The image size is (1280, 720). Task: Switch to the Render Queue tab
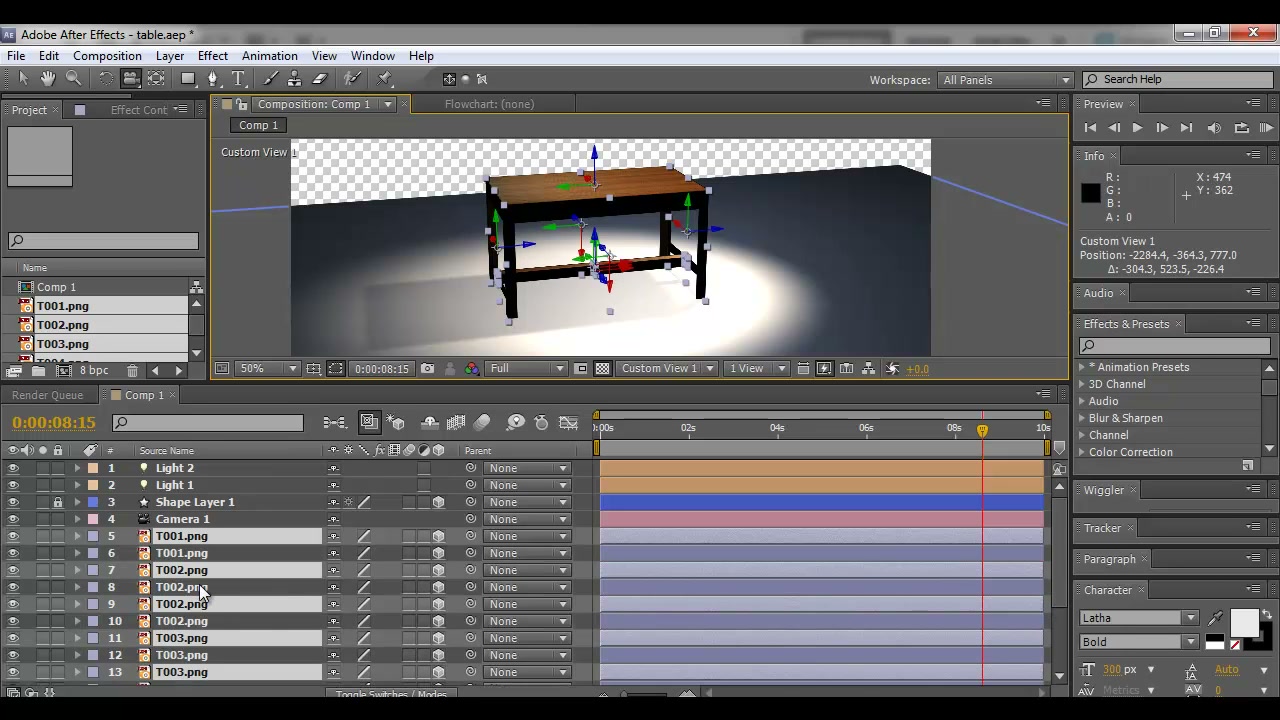[x=48, y=395]
